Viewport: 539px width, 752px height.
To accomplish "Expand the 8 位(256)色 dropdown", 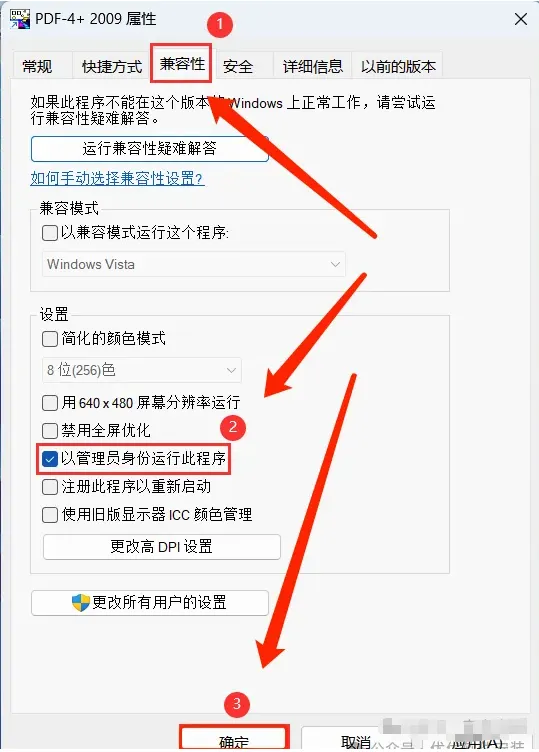I will (x=142, y=370).
